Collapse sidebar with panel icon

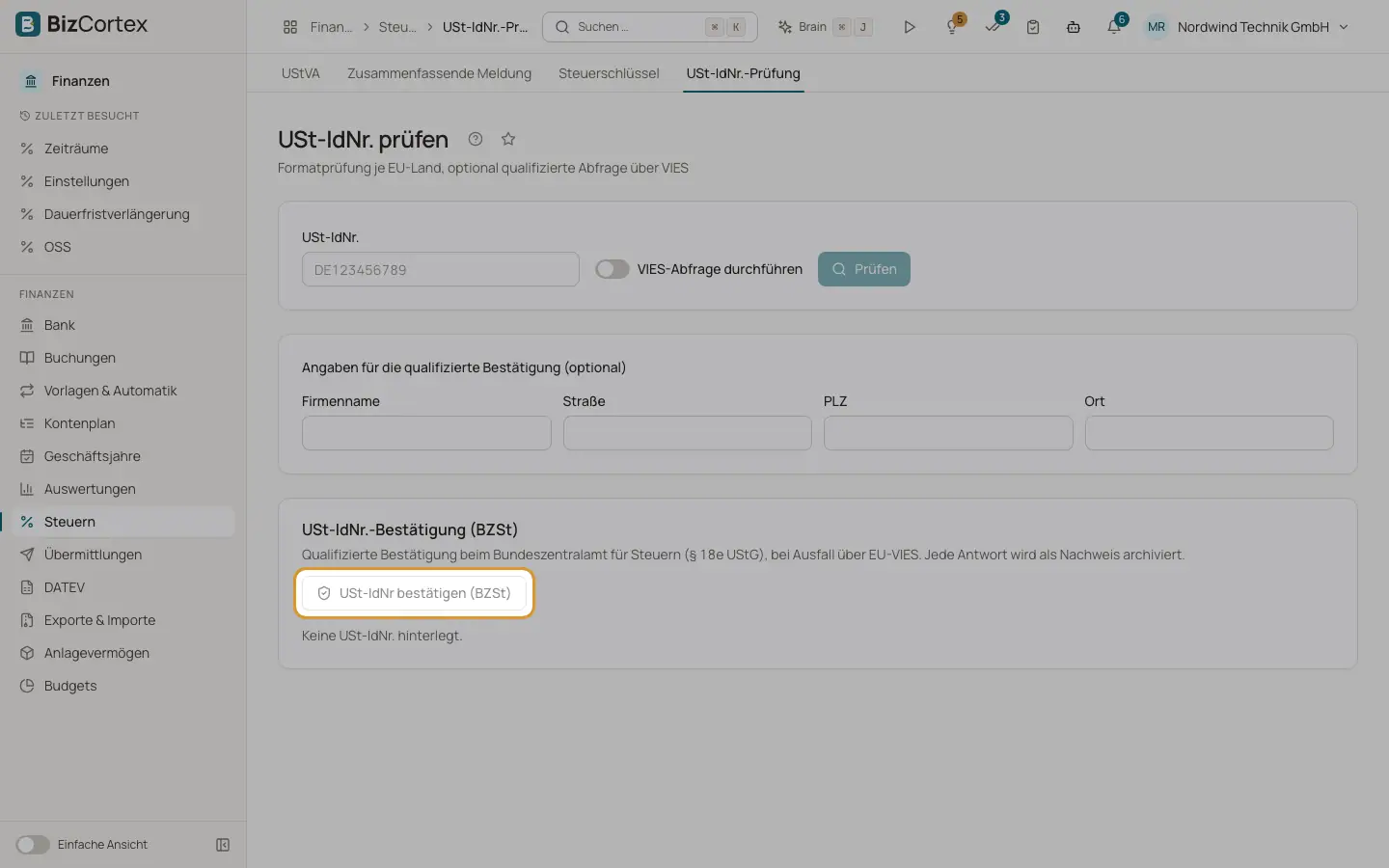(x=223, y=845)
